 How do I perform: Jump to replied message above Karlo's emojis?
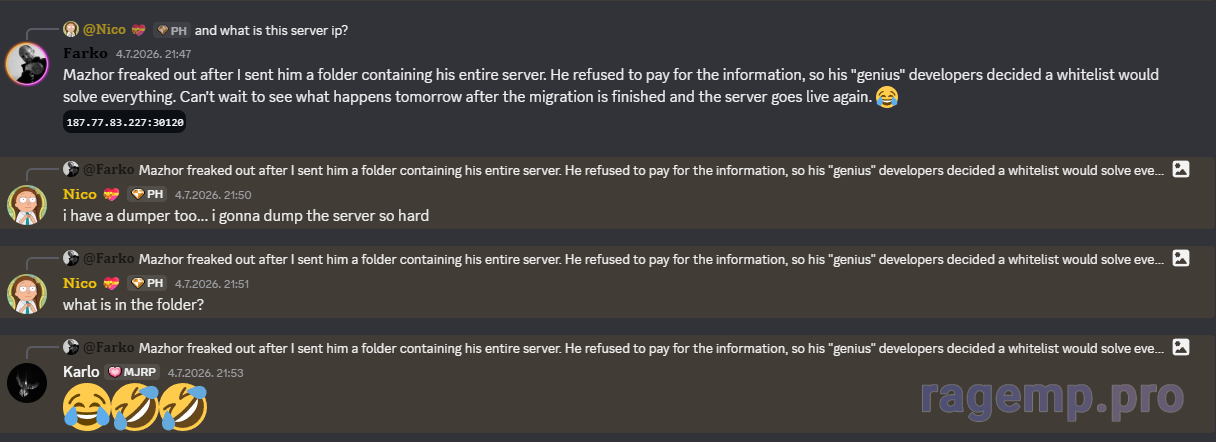650,347
